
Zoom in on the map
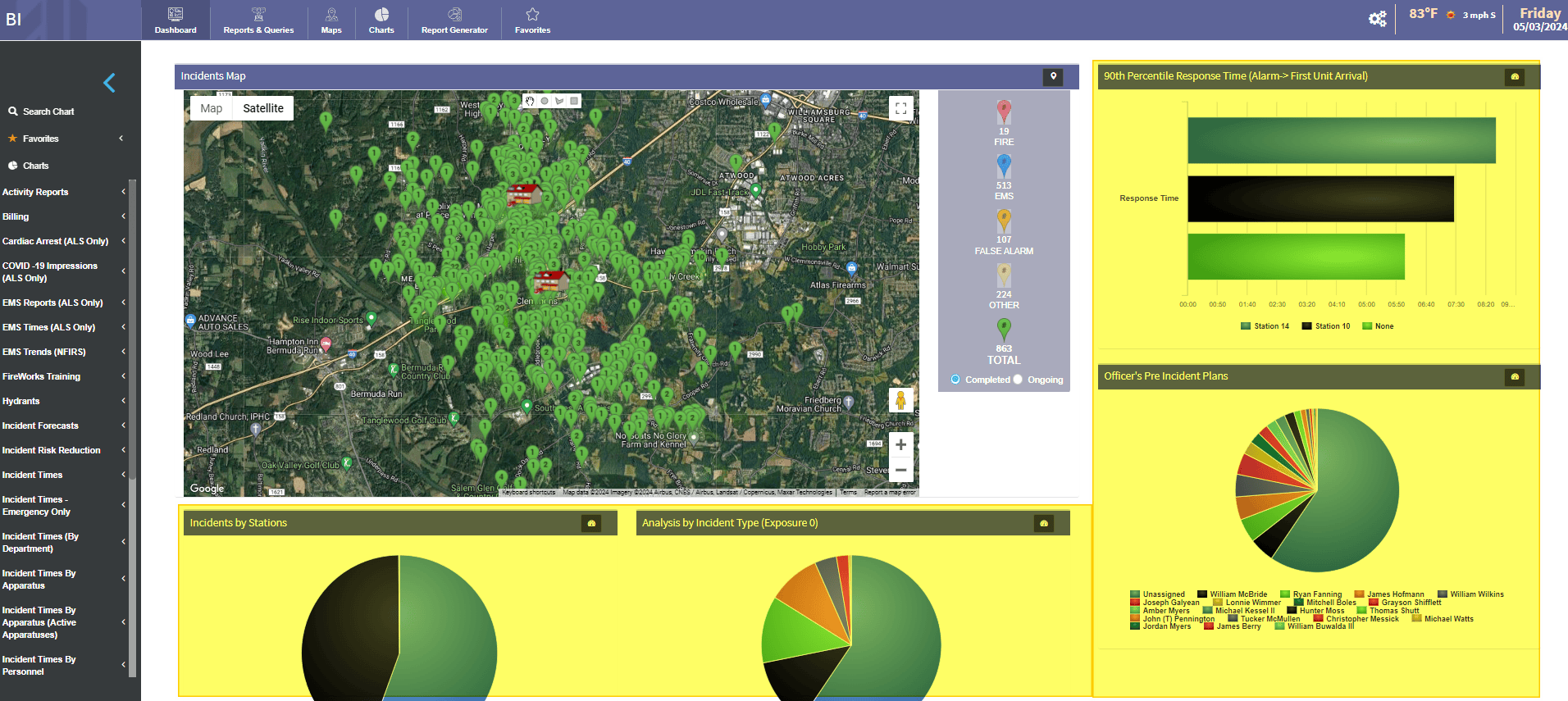(x=900, y=444)
